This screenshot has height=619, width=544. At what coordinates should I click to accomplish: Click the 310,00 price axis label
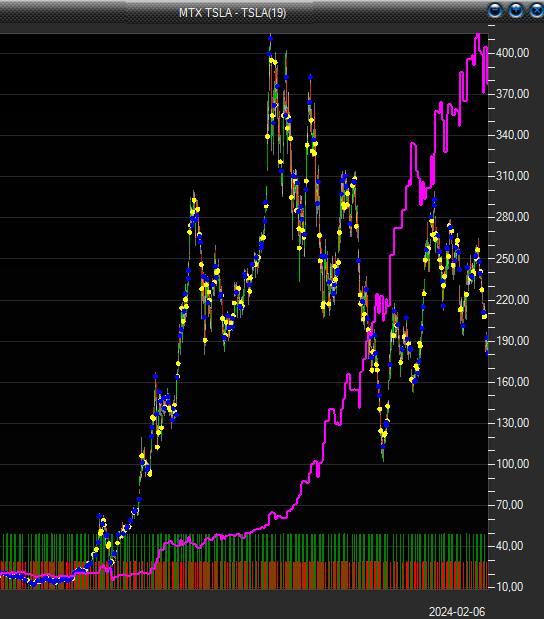click(512, 176)
